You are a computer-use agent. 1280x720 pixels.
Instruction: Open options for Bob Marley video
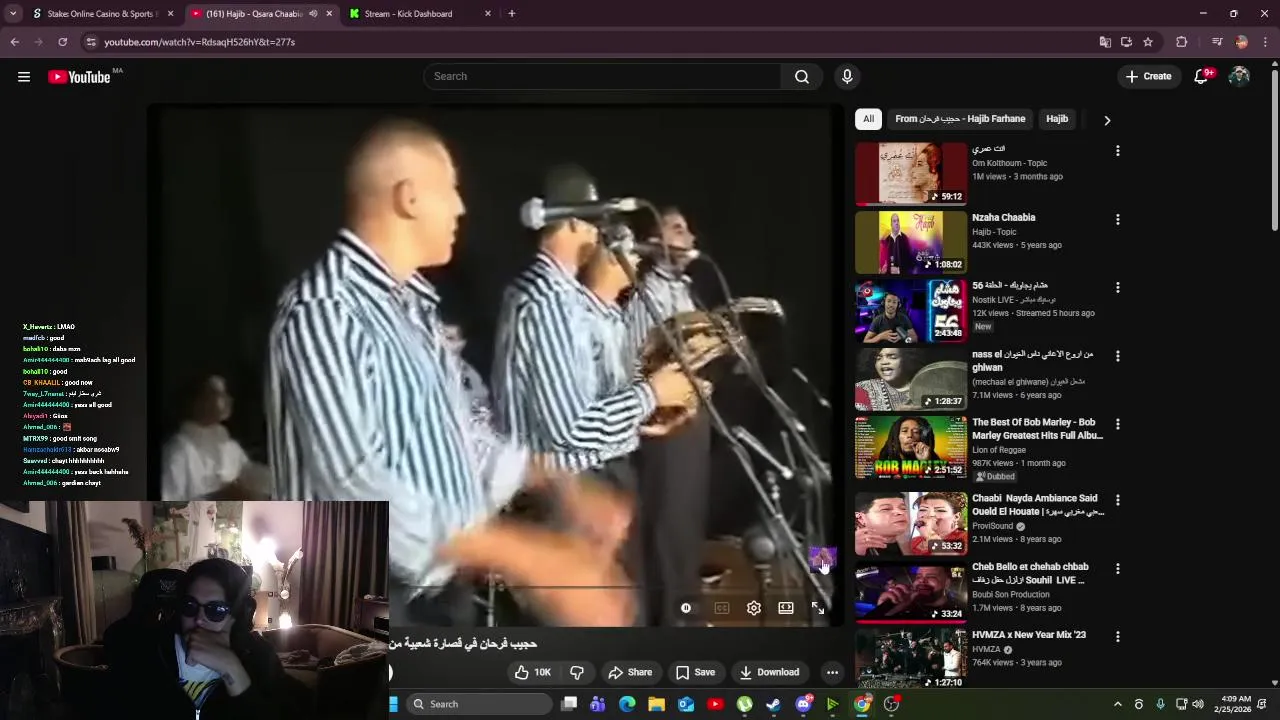point(1118,424)
